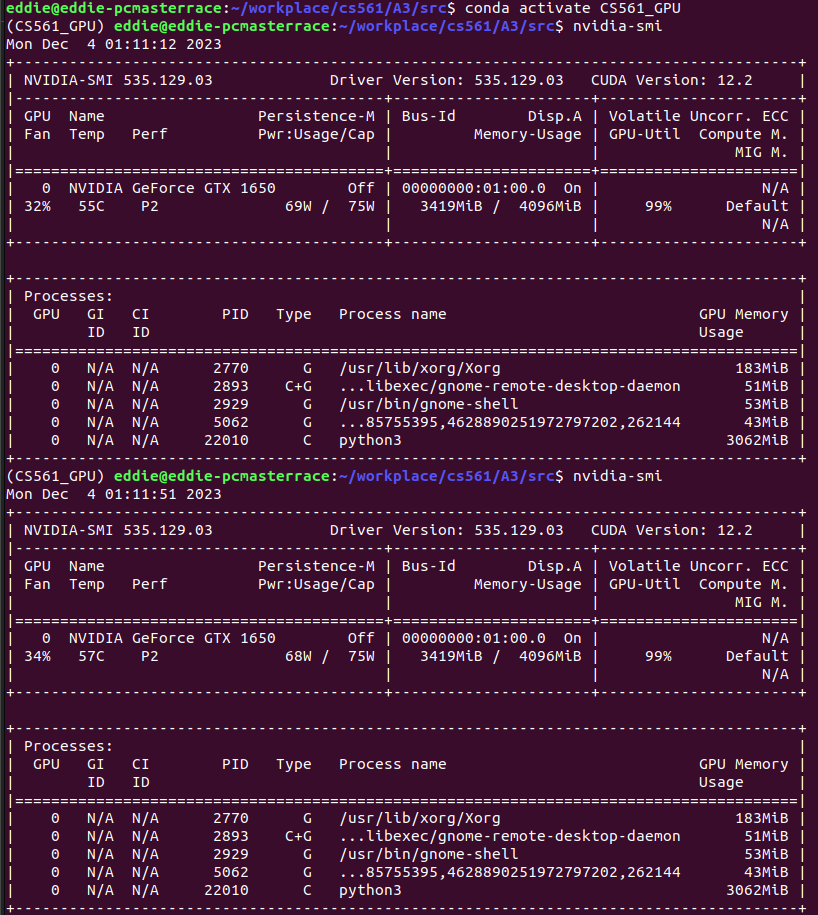Click PID '5062' in the 01:11:51 process list

(x=231, y=872)
